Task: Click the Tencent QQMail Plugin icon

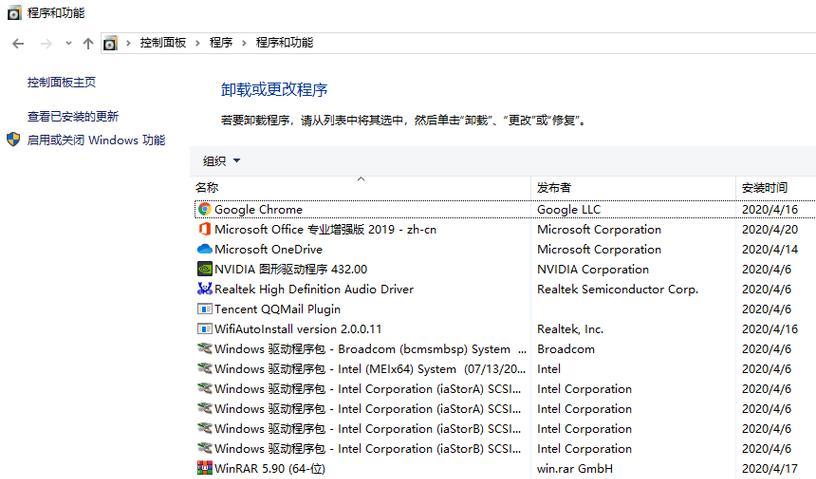Action: click(205, 309)
